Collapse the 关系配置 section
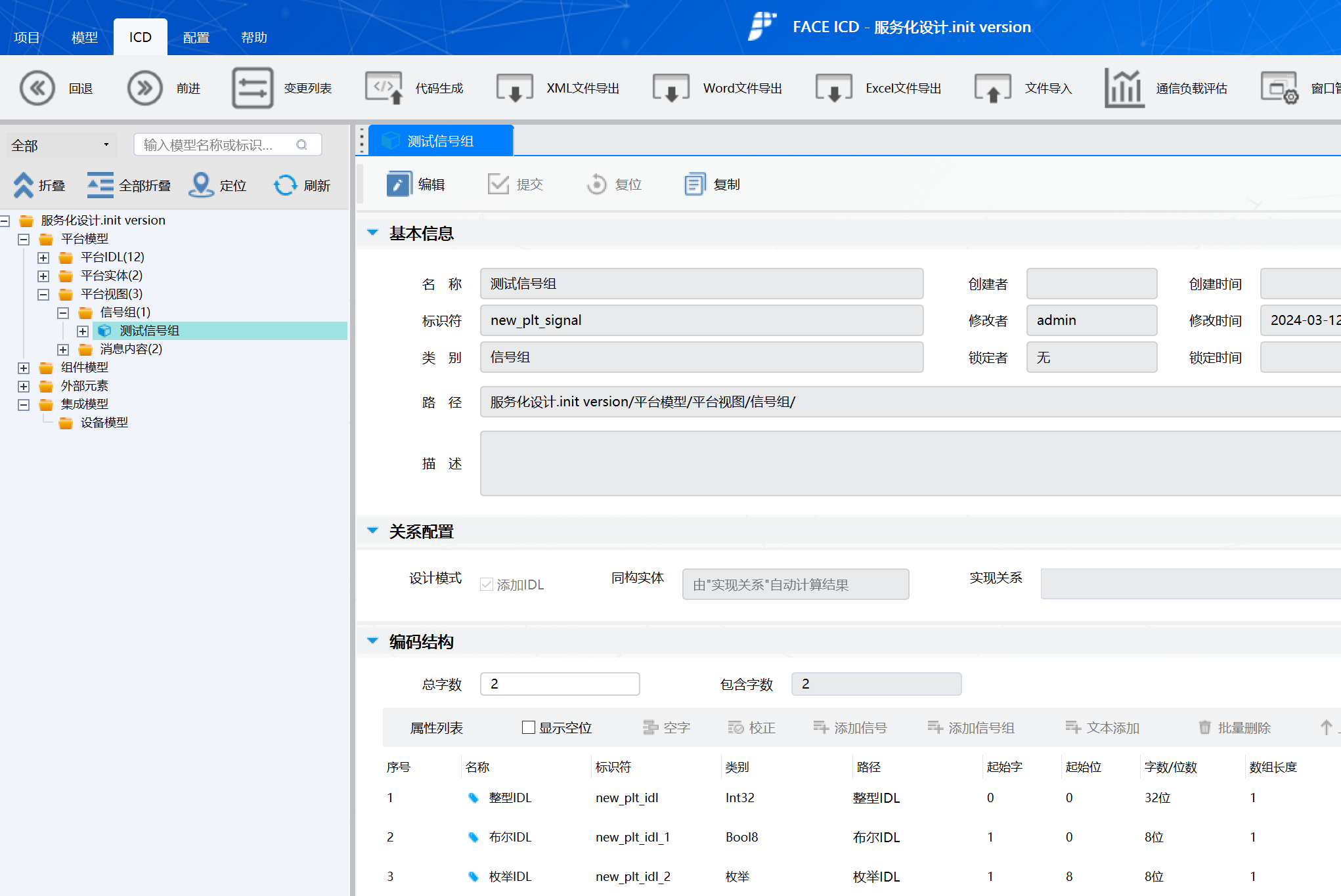The width and height of the screenshot is (1341, 896). [x=372, y=530]
